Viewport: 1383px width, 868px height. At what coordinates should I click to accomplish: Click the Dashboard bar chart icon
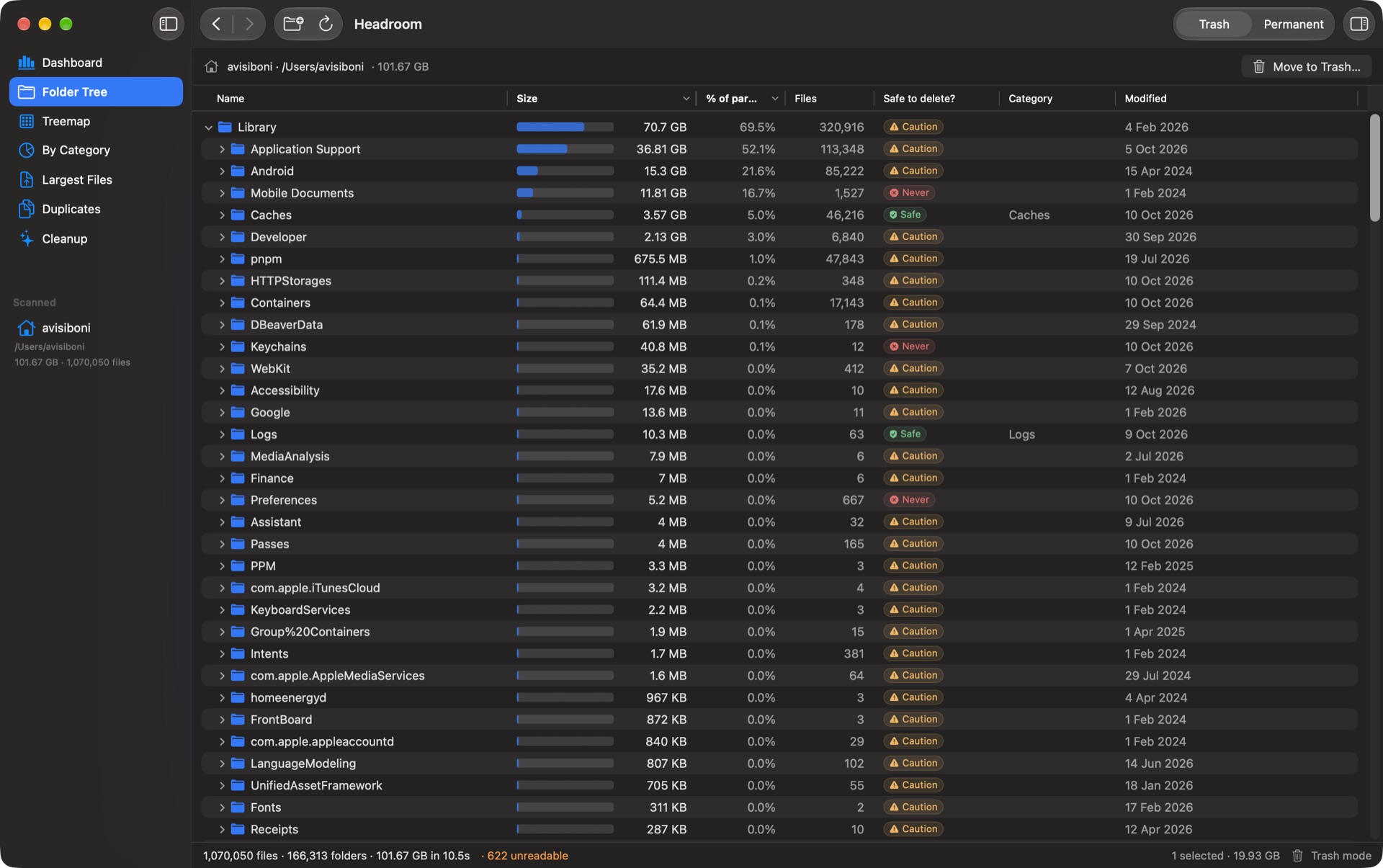point(27,63)
